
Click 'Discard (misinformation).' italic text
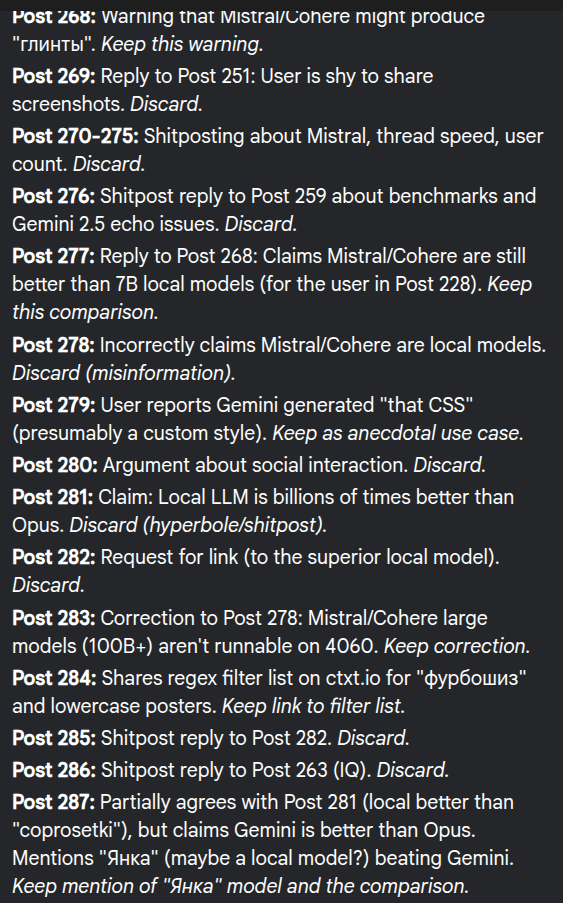tap(124, 373)
